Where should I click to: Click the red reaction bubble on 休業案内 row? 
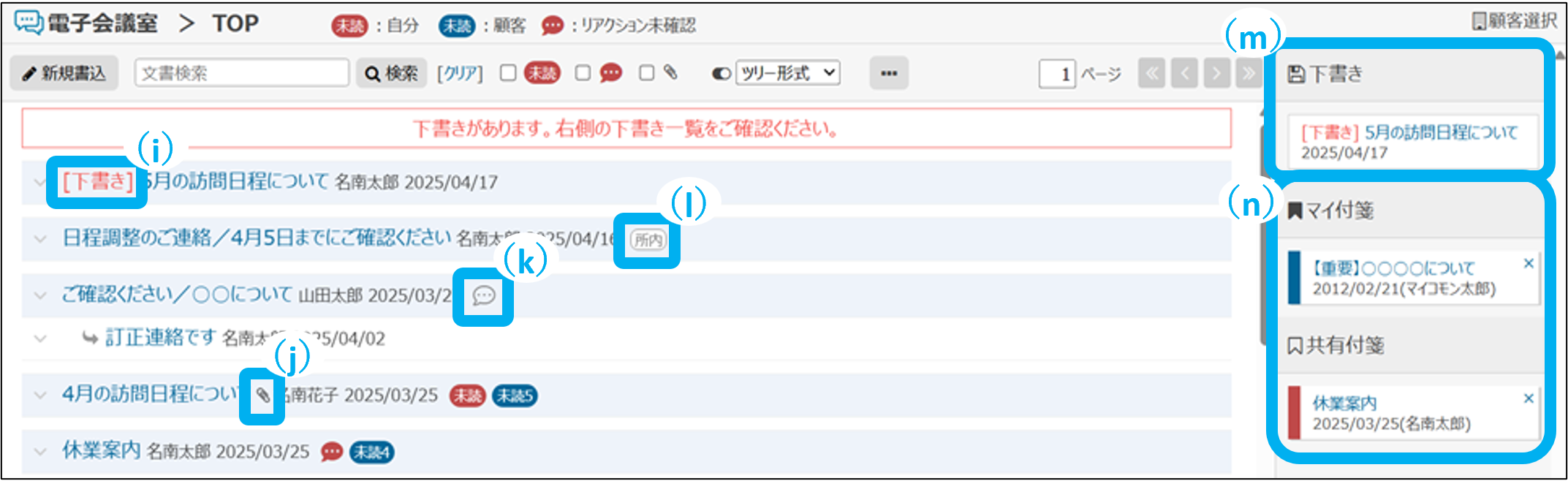(x=332, y=452)
